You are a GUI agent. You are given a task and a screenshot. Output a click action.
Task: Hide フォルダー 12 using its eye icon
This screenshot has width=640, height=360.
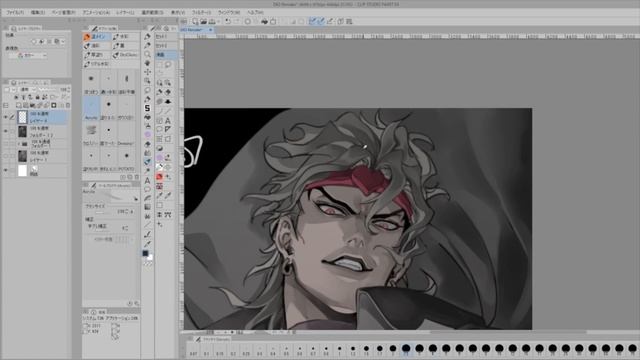tap(6, 131)
